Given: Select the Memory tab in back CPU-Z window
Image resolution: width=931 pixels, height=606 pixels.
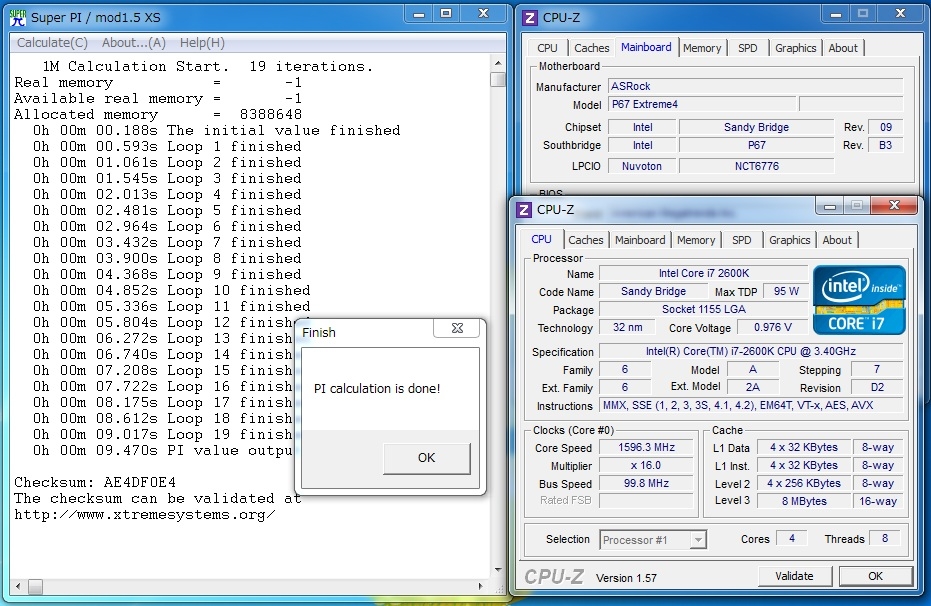Looking at the screenshot, I should tap(702, 48).
